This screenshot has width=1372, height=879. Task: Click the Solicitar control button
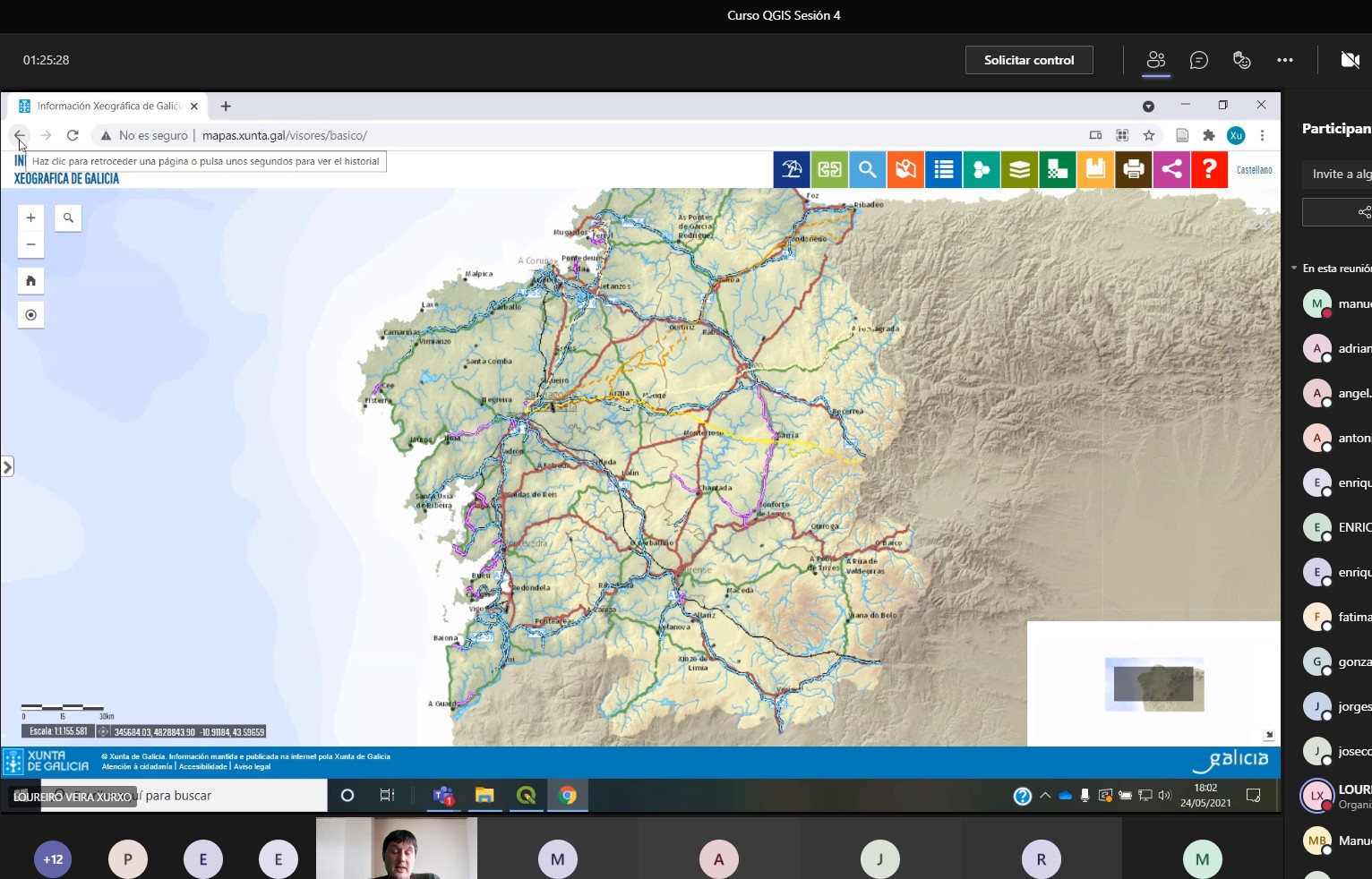1028,60
